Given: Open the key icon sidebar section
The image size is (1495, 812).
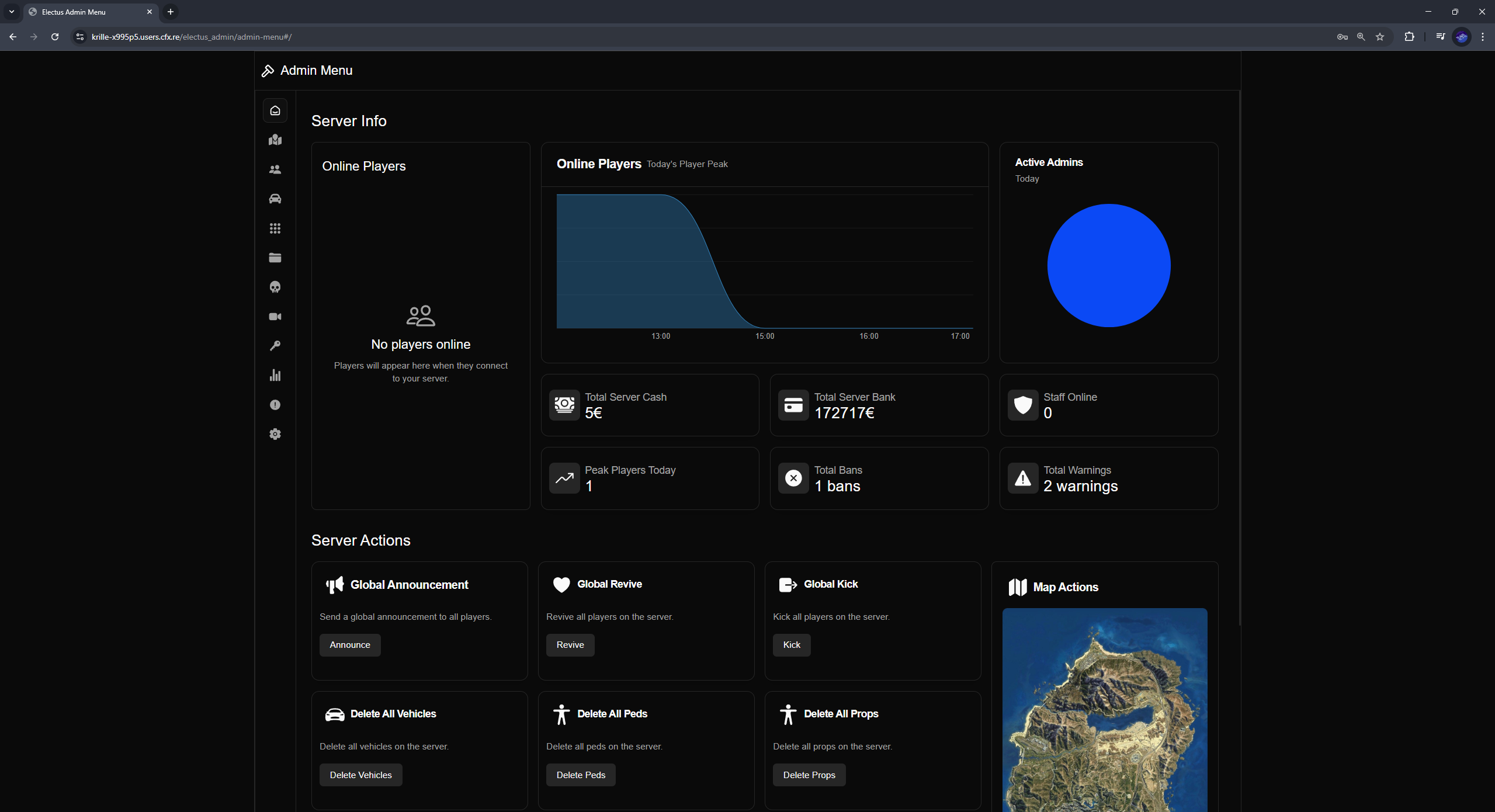Looking at the screenshot, I should point(275,346).
